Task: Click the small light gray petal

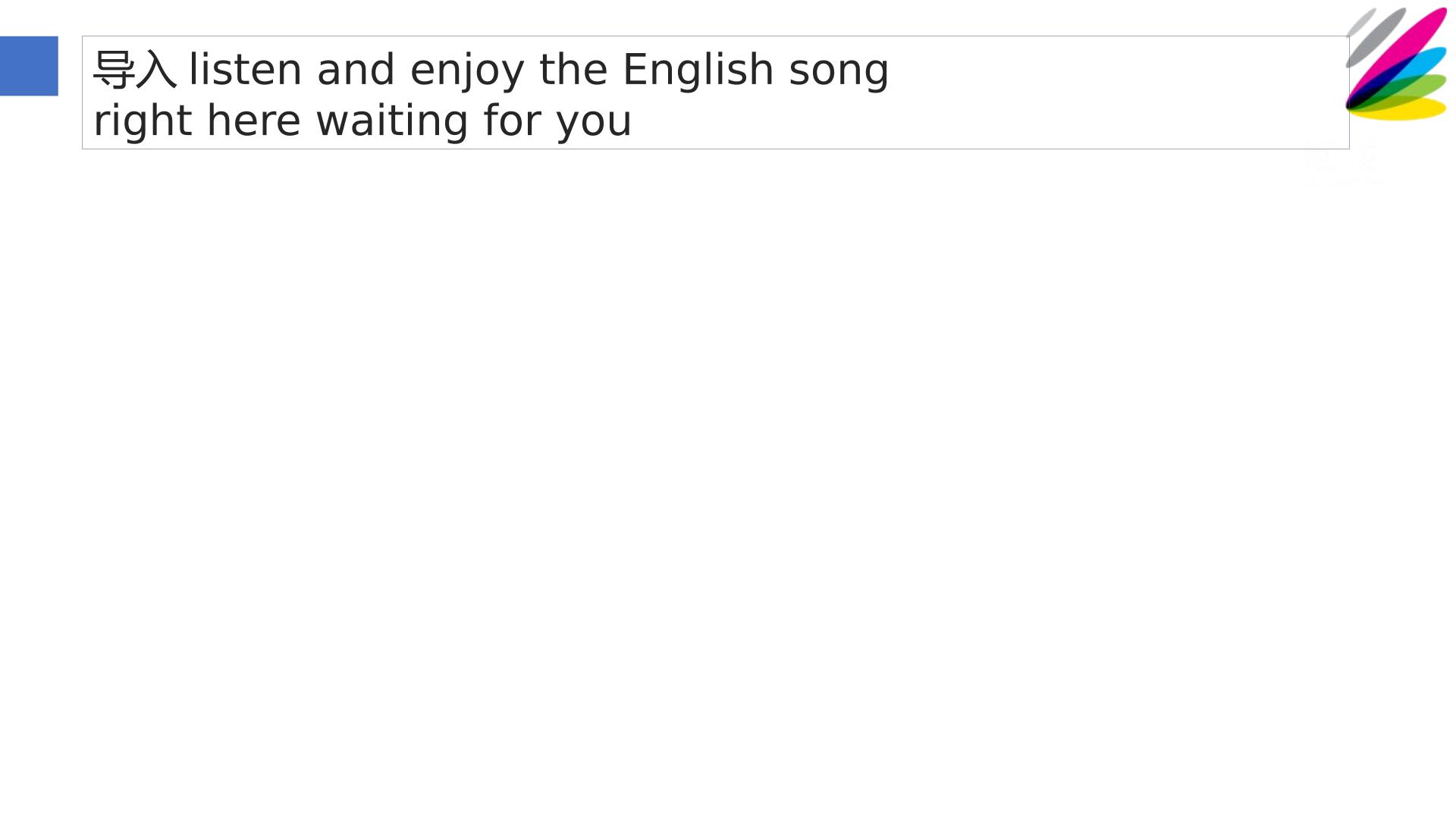Action: [x=1360, y=22]
